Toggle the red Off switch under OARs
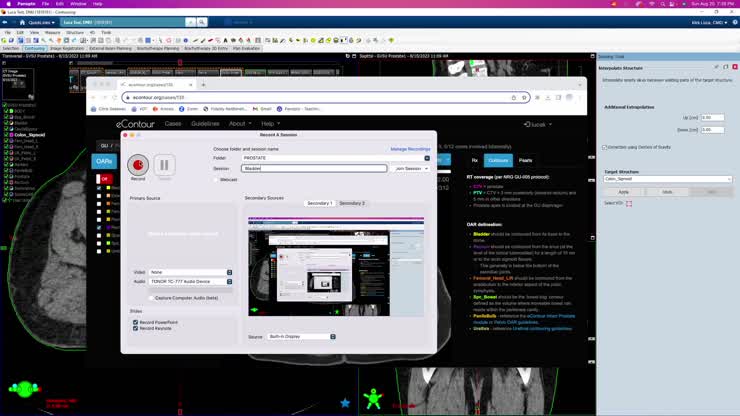 point(104,179)
